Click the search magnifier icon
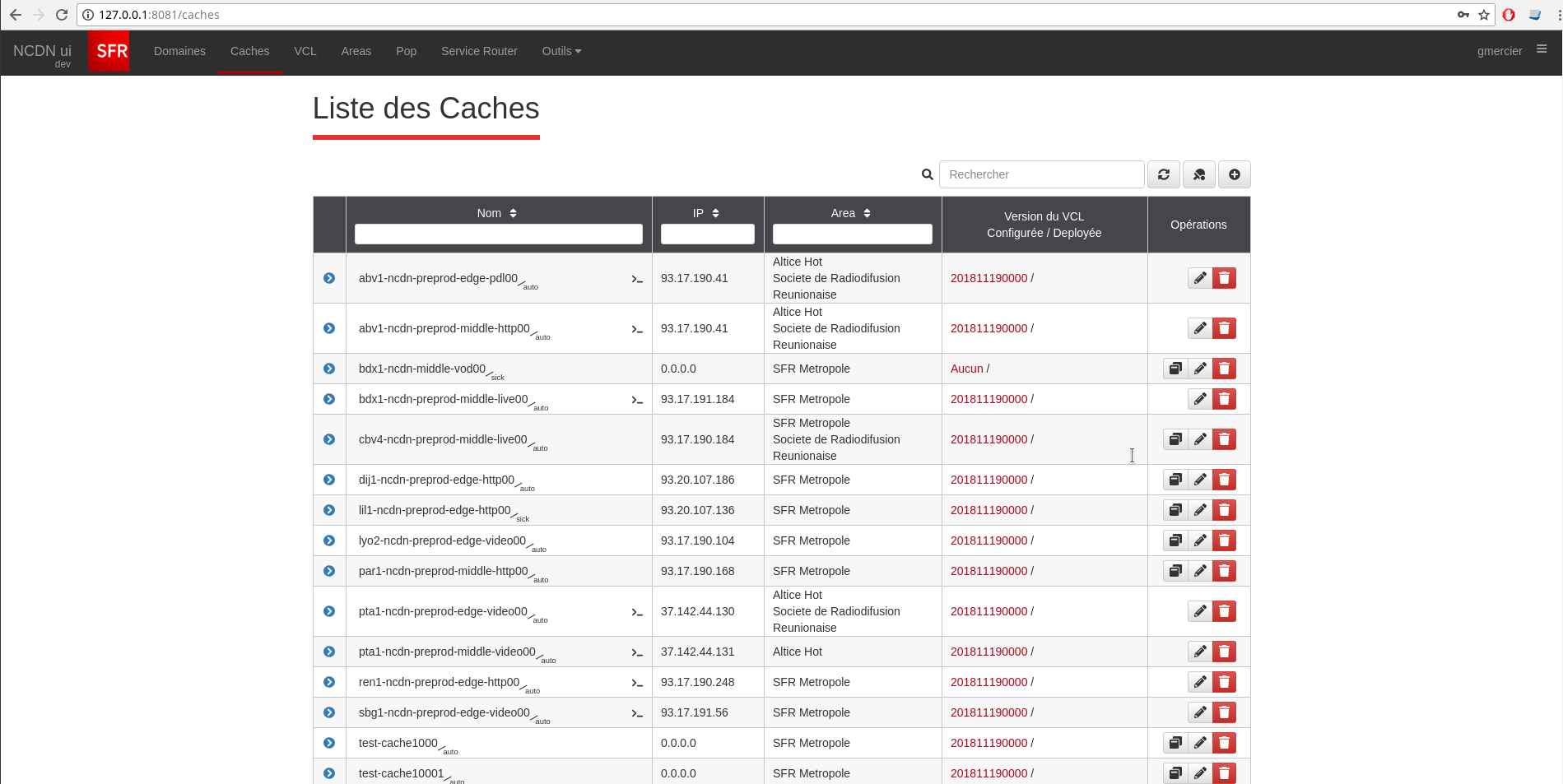1563x784 pixels. (928, 174)
